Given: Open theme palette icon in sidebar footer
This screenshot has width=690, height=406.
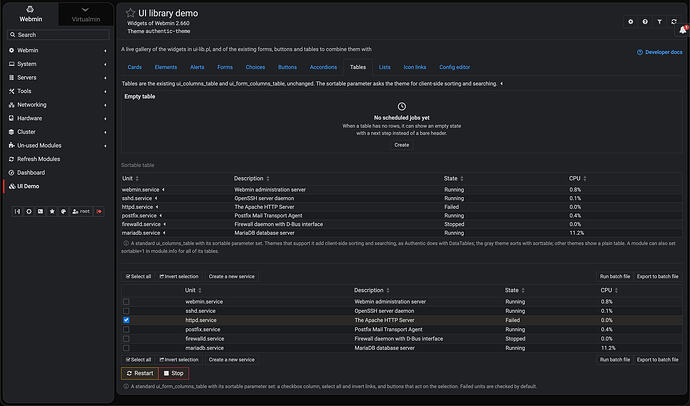Looking at the screenshot, I should 63,212.
